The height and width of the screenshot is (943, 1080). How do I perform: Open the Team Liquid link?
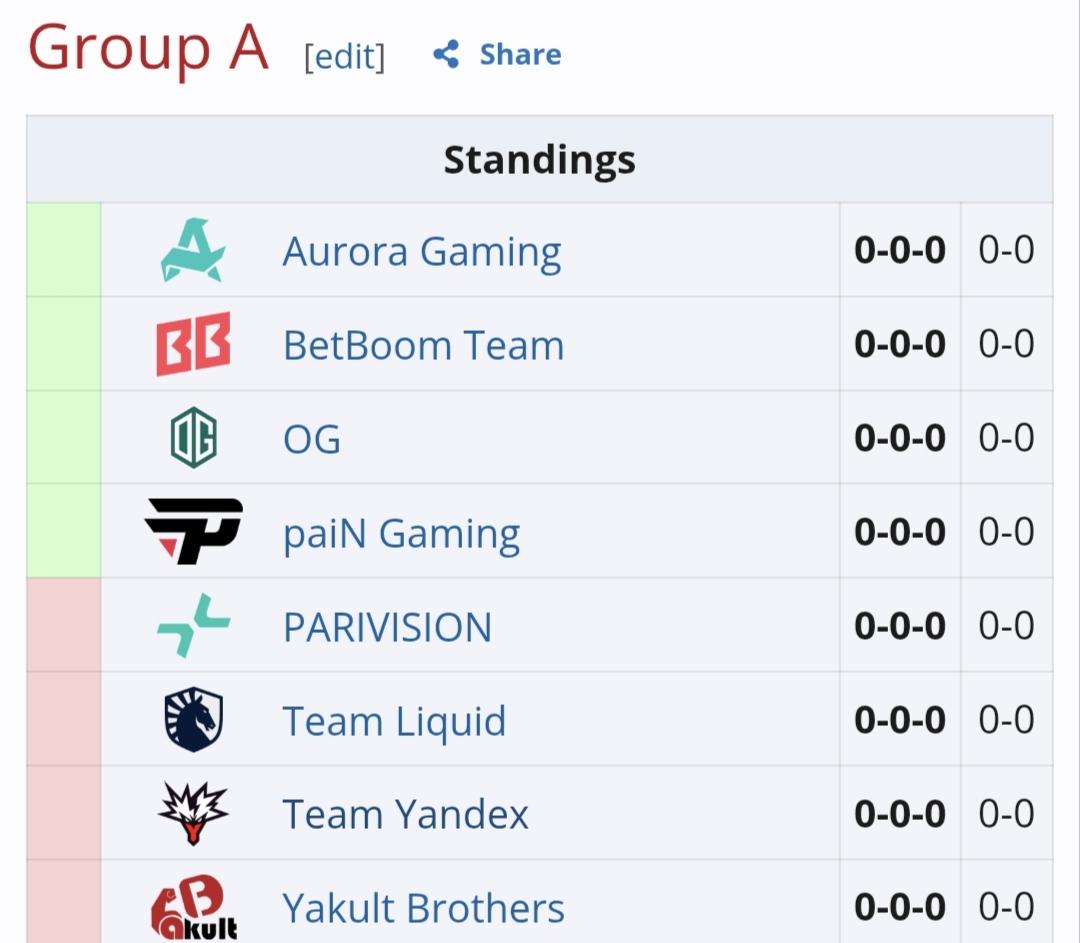tap(394, 721)
